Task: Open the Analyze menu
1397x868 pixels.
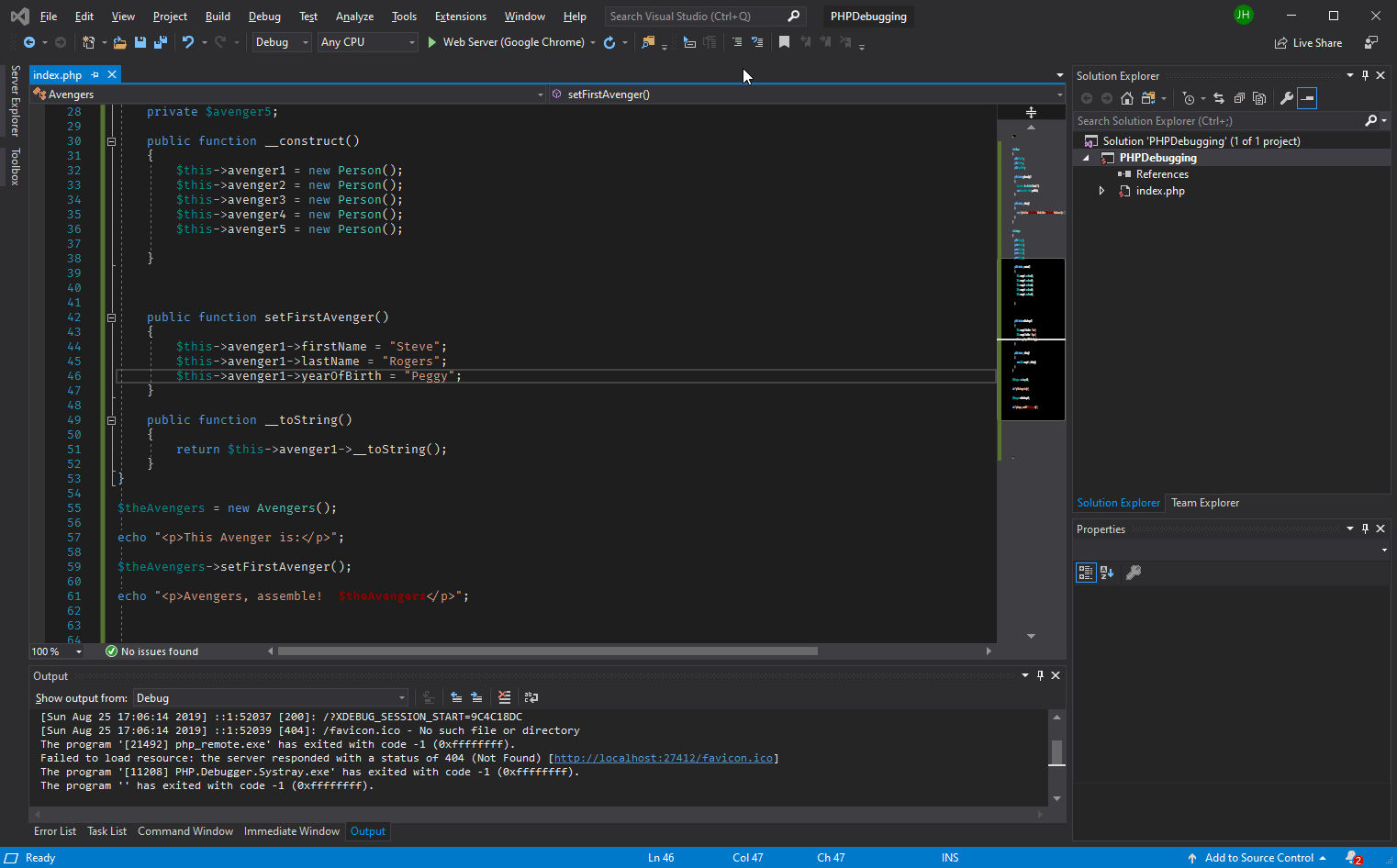Action: tap(354, 17)
